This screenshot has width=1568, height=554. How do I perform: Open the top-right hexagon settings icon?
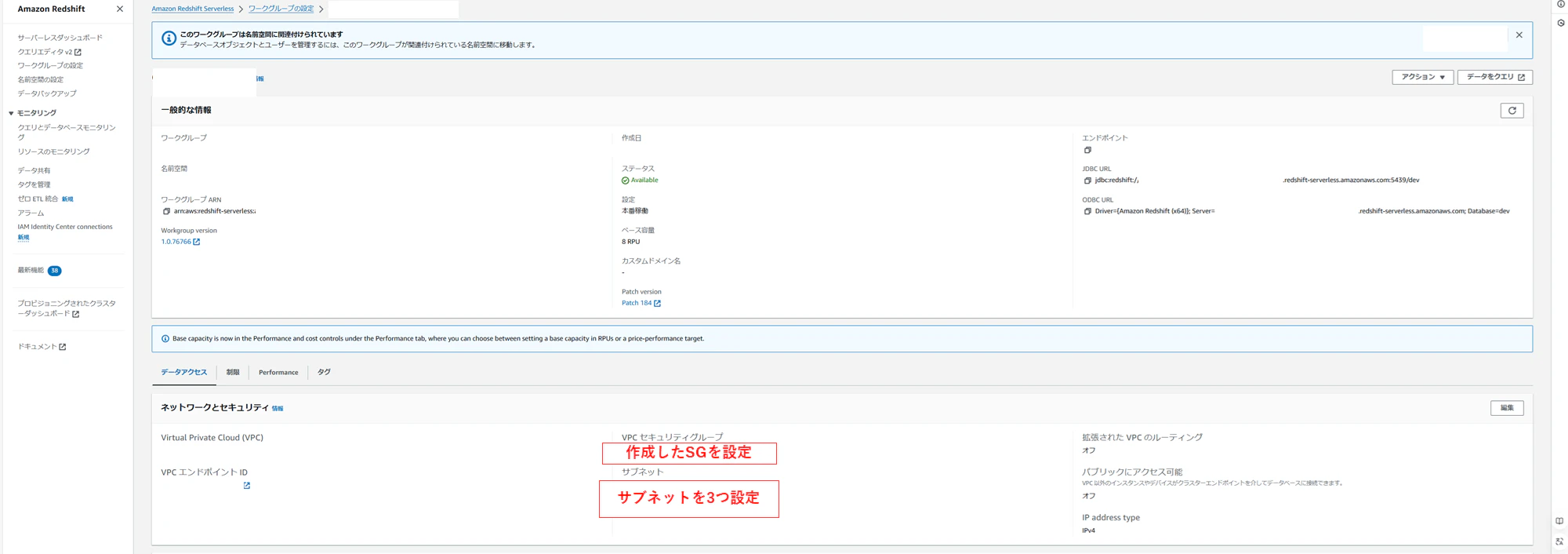[x=1560, y=23]
